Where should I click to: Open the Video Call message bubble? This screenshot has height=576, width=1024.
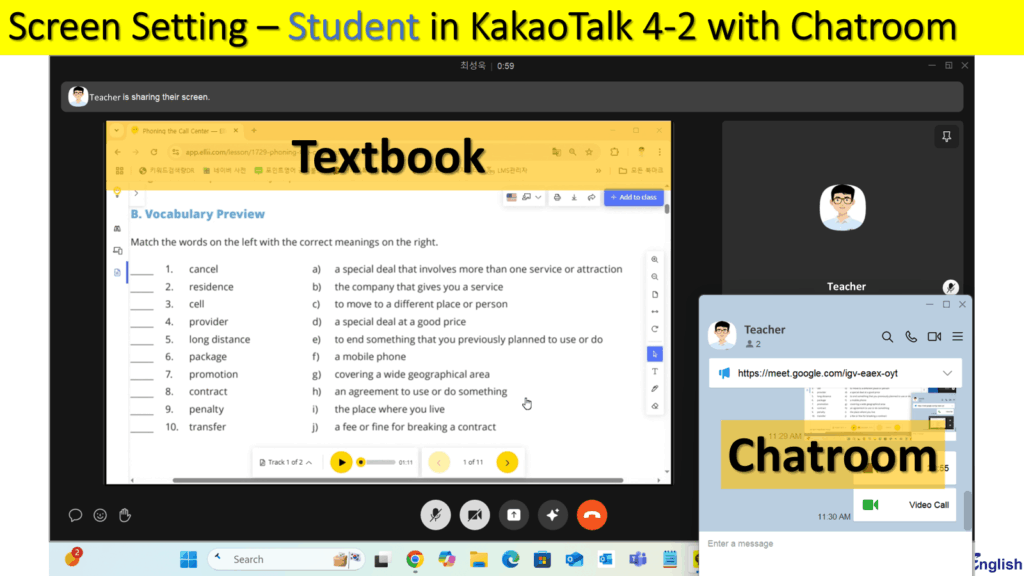point(904,505)
